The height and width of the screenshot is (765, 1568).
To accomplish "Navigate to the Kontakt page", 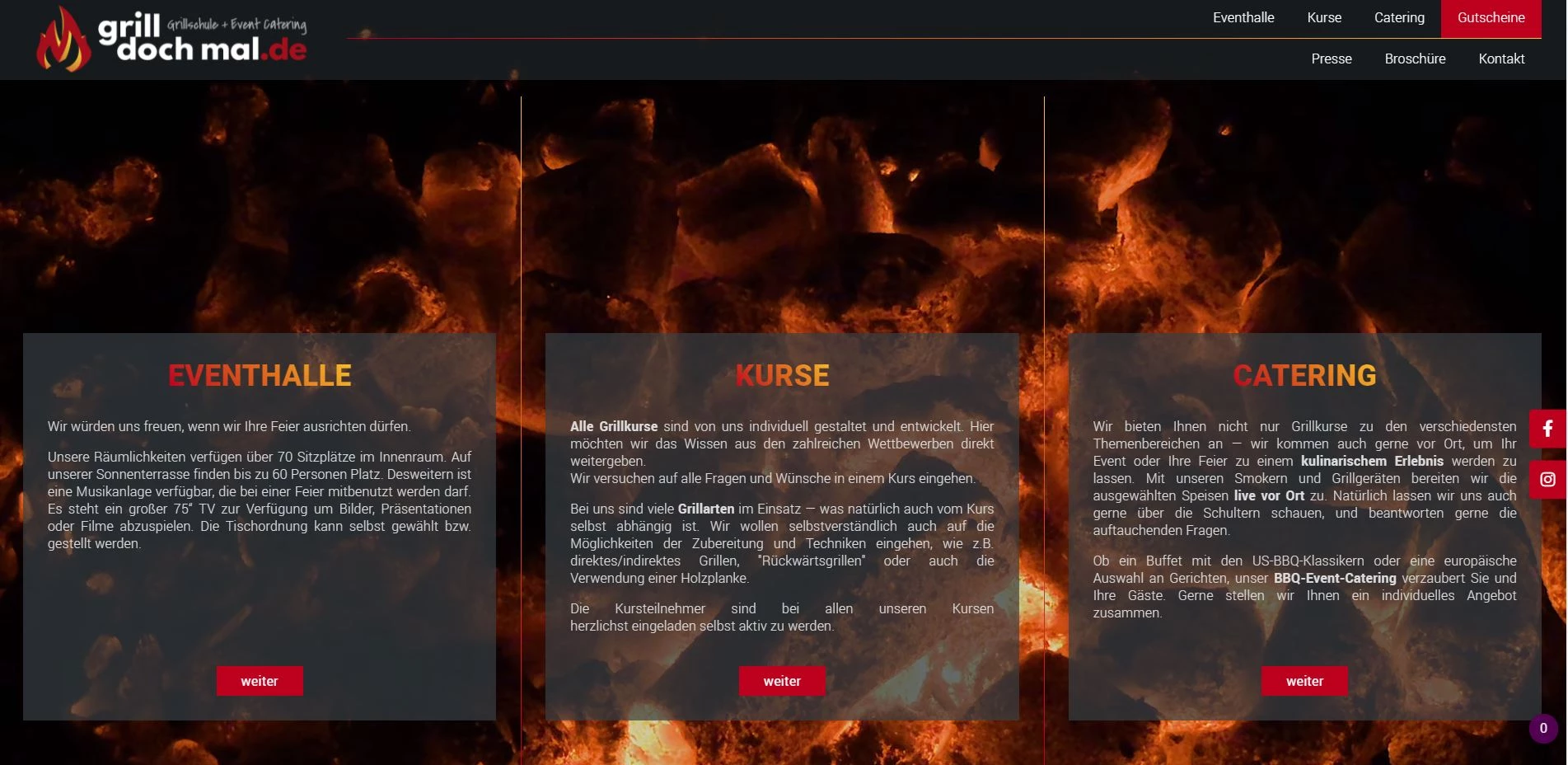I will pyautogui.click(x=1500, y=59).
